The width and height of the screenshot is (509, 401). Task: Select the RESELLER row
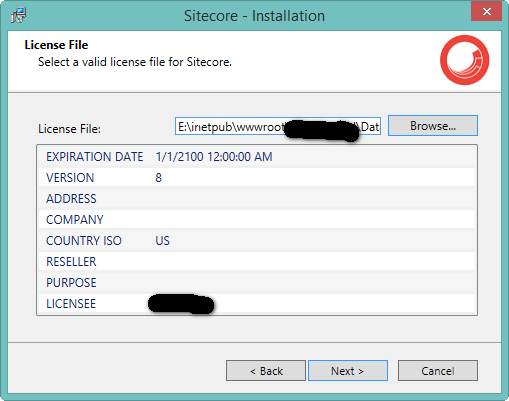[257, 262]
